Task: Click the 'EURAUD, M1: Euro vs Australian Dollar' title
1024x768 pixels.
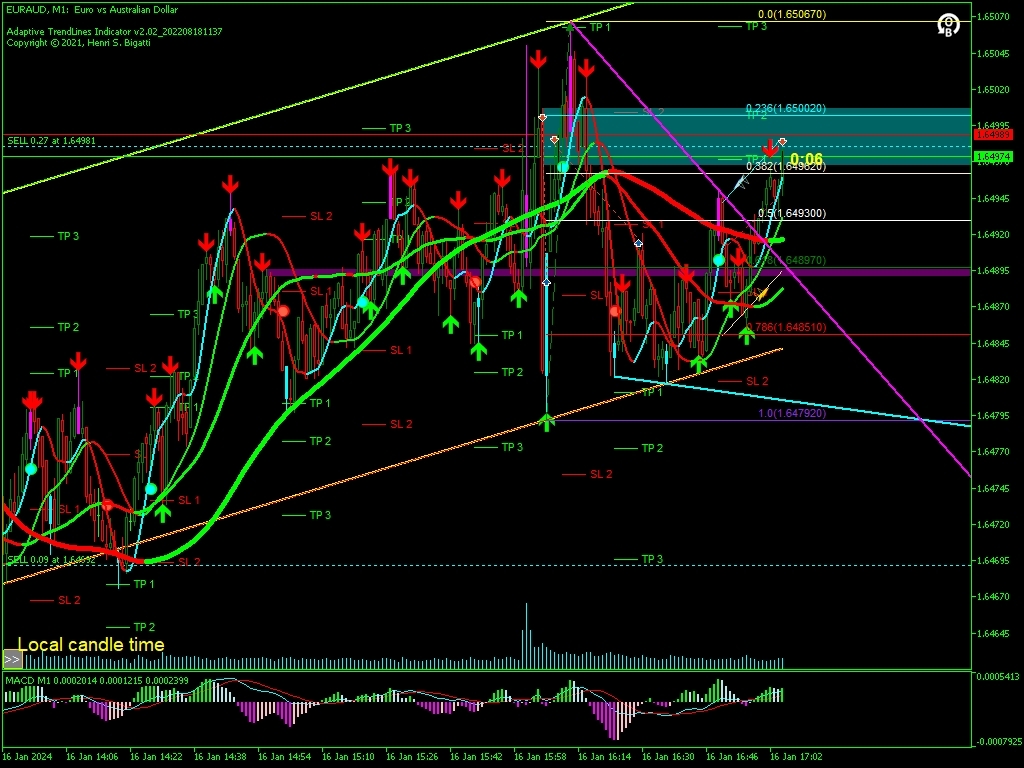Action: point(91,10)
